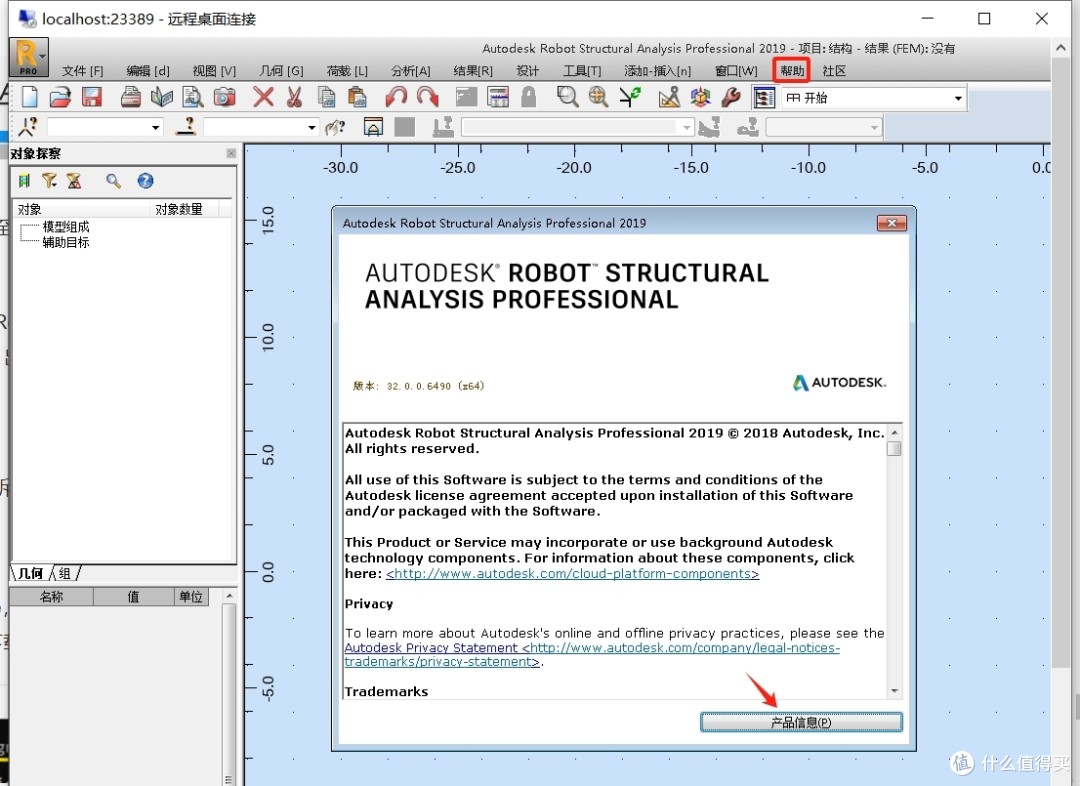Open the 添加-插入[n] menu
Screen dimensions: 1080x786
[x=657, y=70]
